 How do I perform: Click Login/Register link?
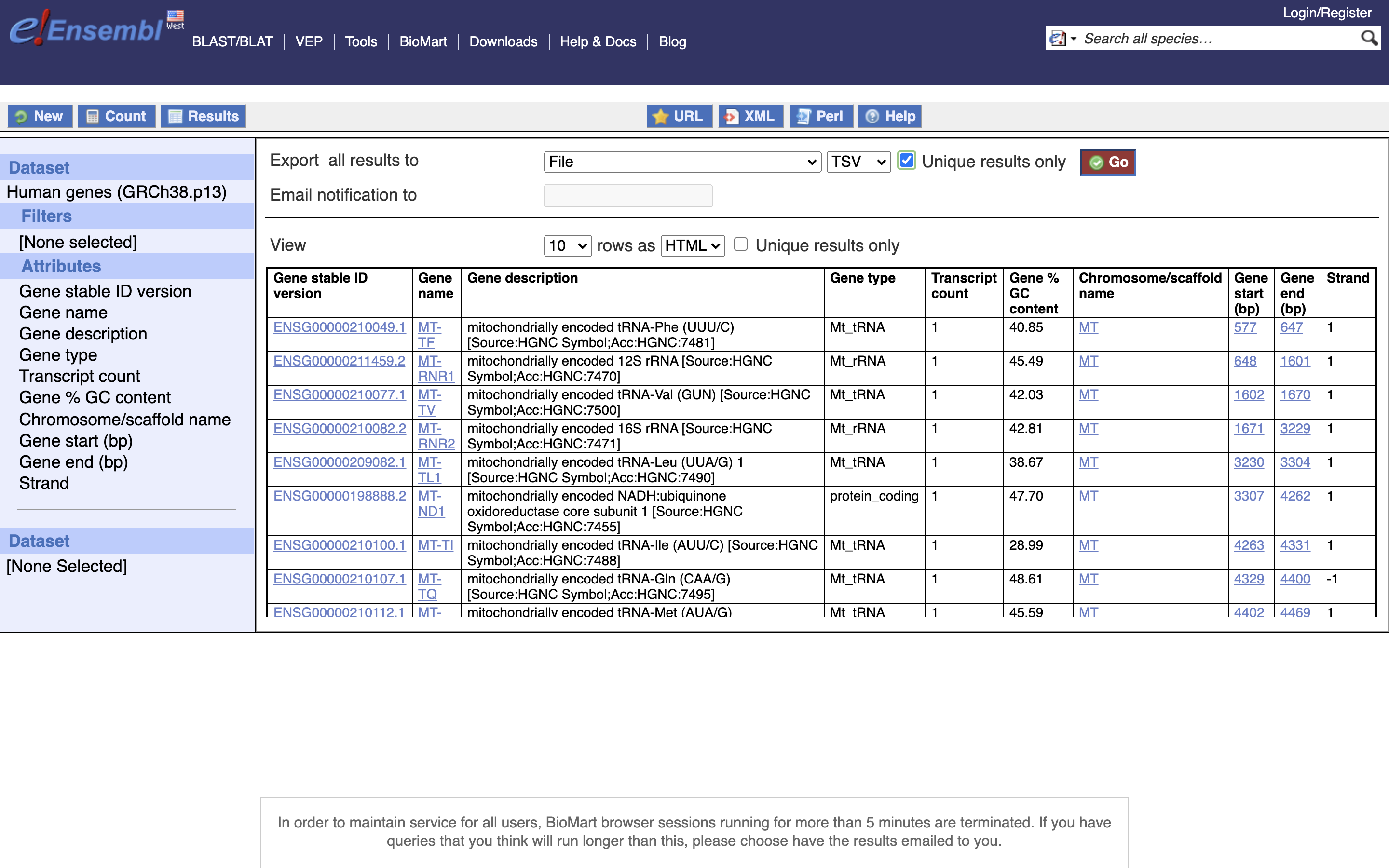[x=1327, y=13]
